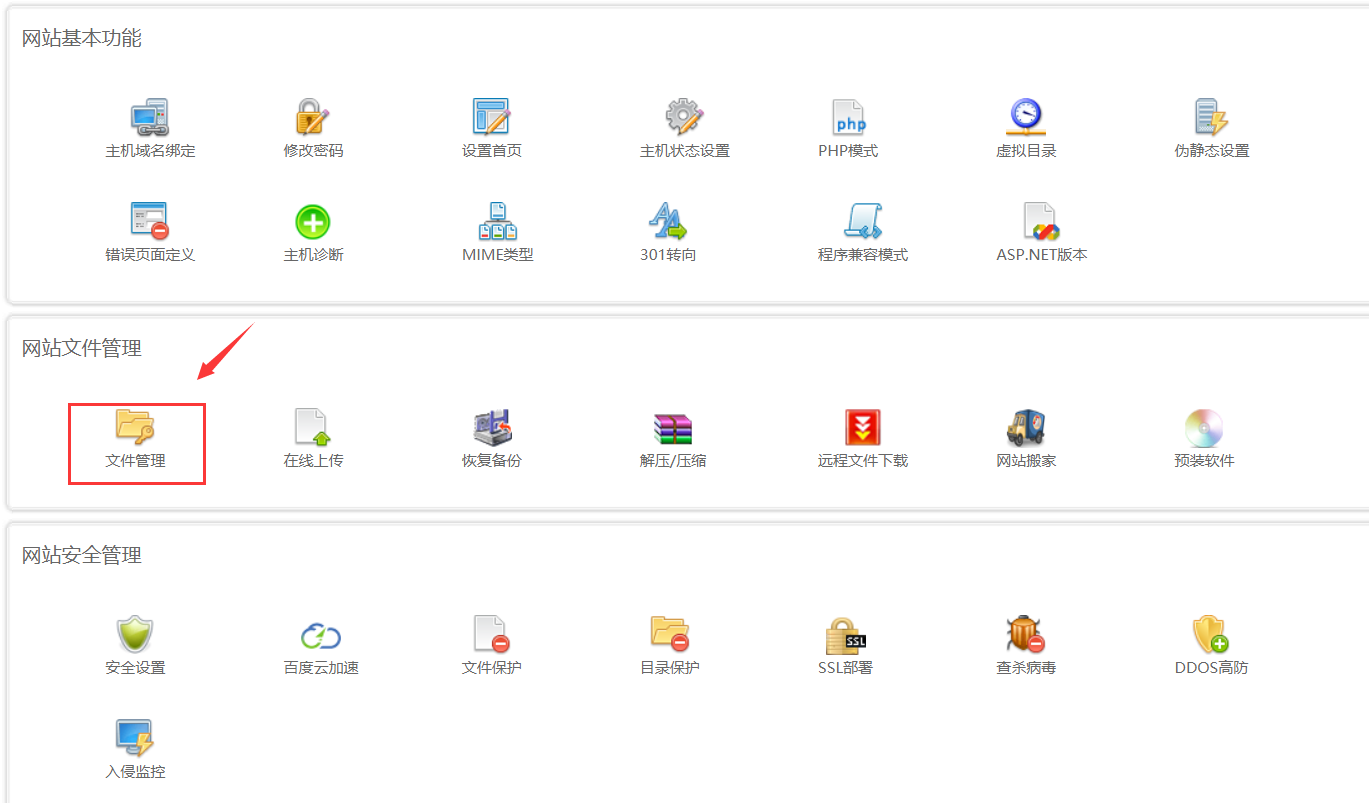Screen dimensions: 1369x803
Task: Open the 文件管理 file manager icon
Action: 135,427
